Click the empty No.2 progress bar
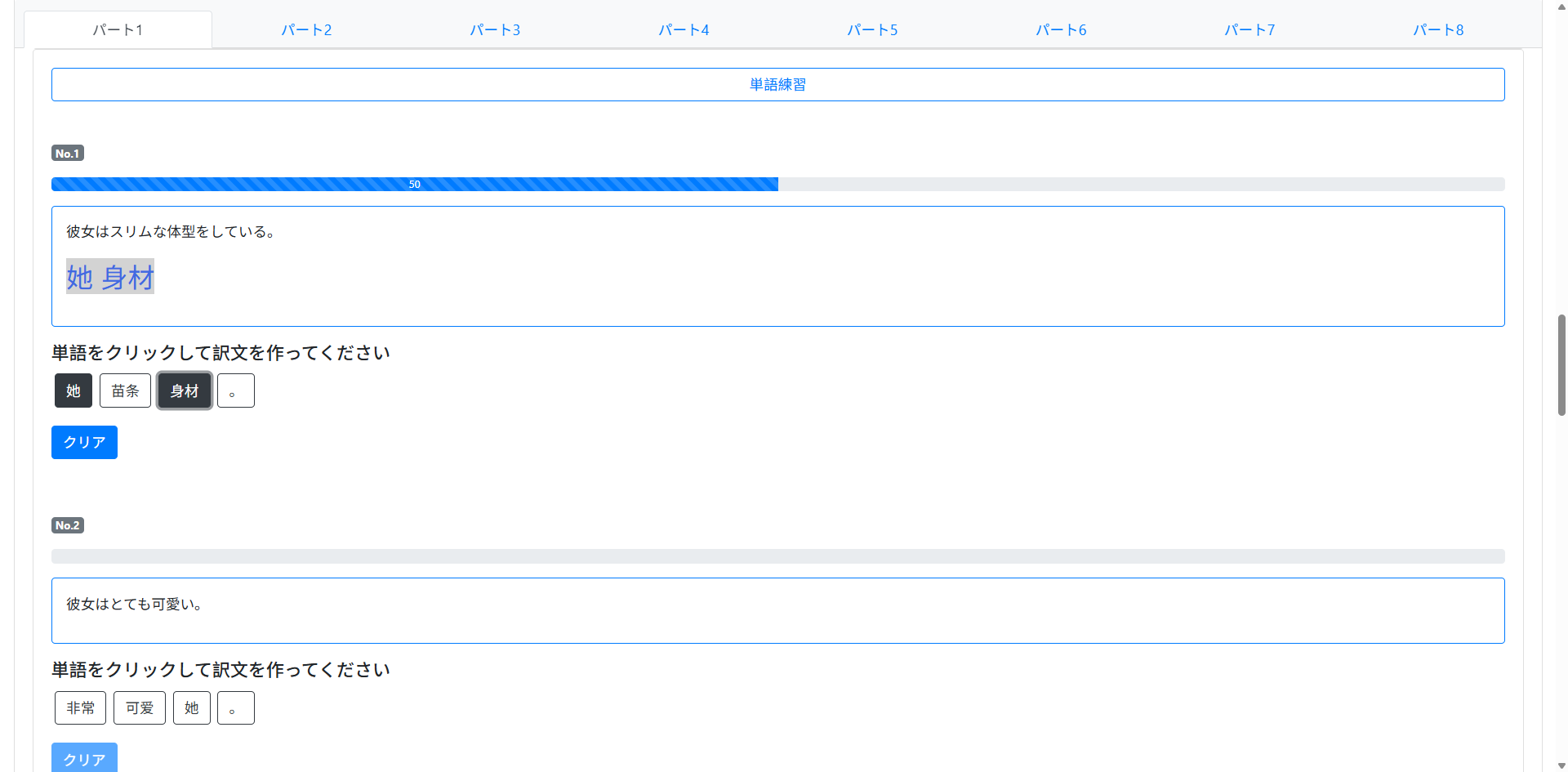 (777, 556)
